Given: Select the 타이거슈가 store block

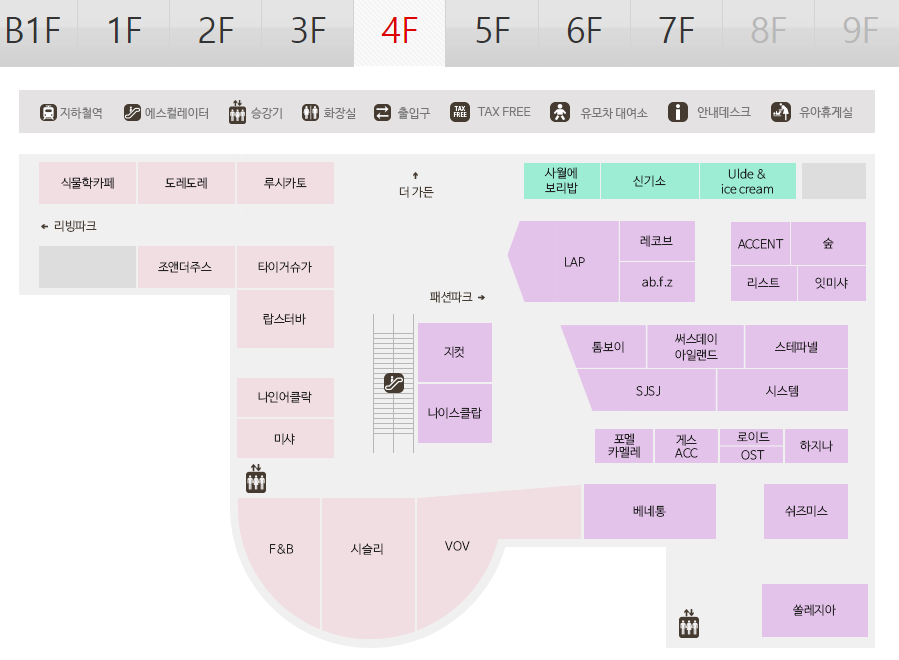Looking at the screenshot, I should coord(285,267).
